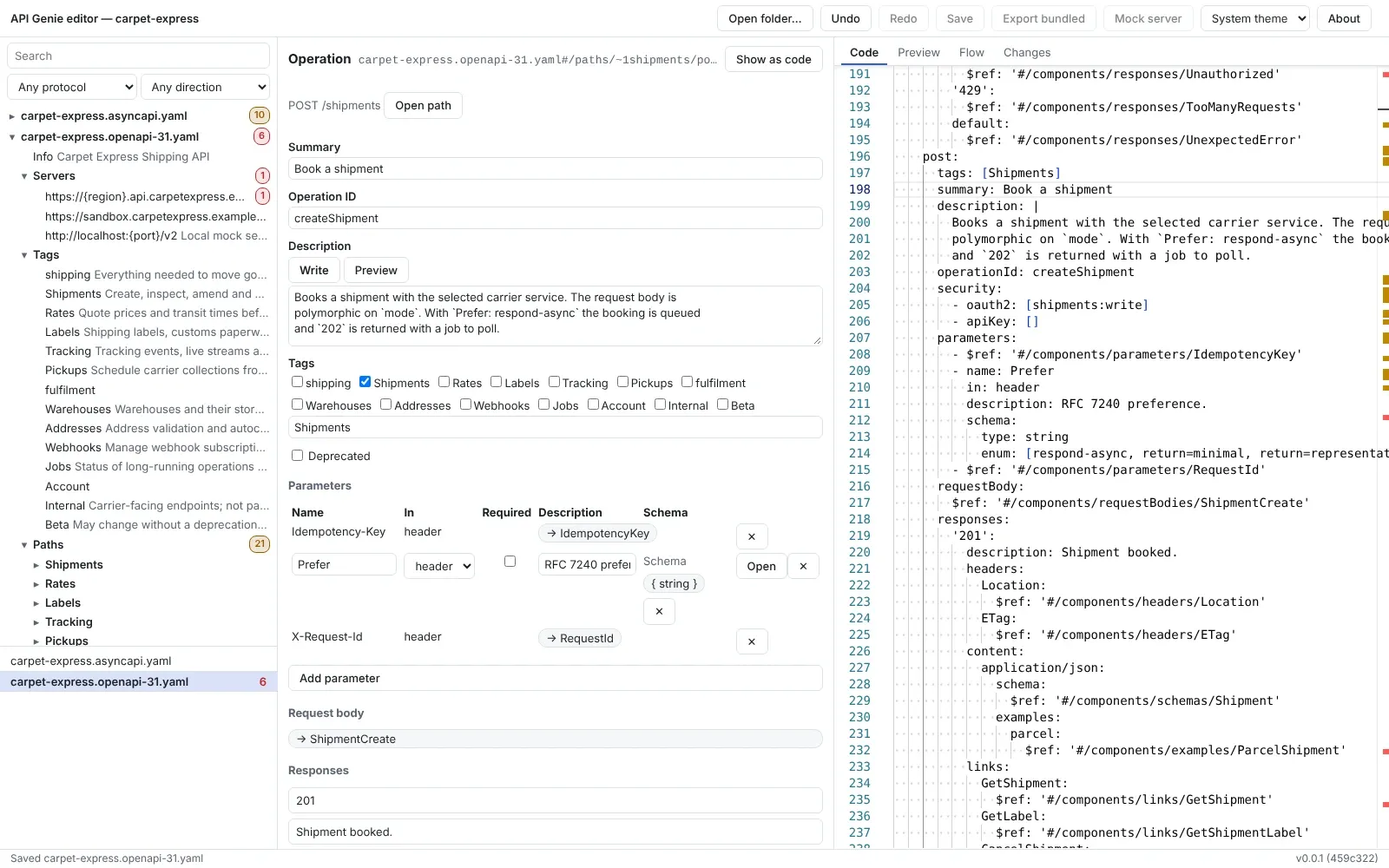
Task: Change the Prefer parameter header location dropdown
Action: (x=439, y=566)
